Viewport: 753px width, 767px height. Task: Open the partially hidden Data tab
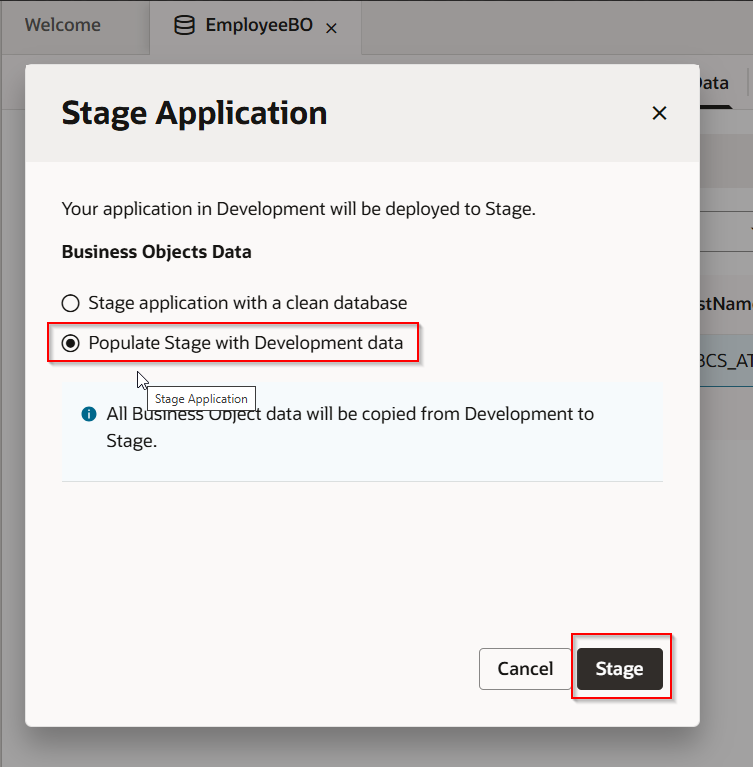click(x=714, y=83)
